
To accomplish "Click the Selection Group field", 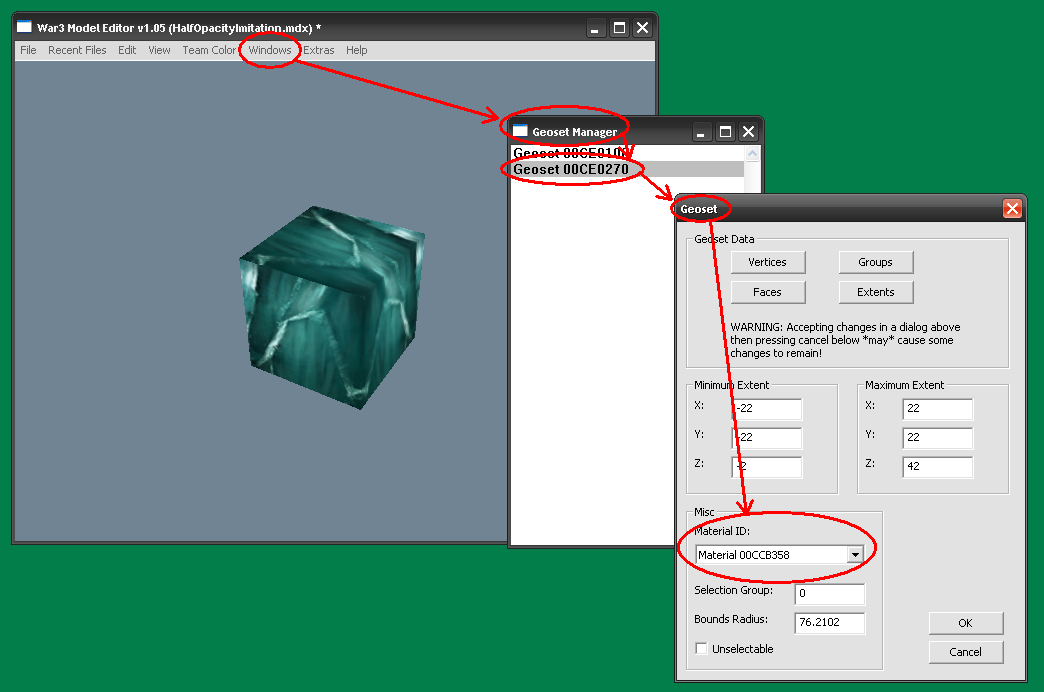I will 830,593.
